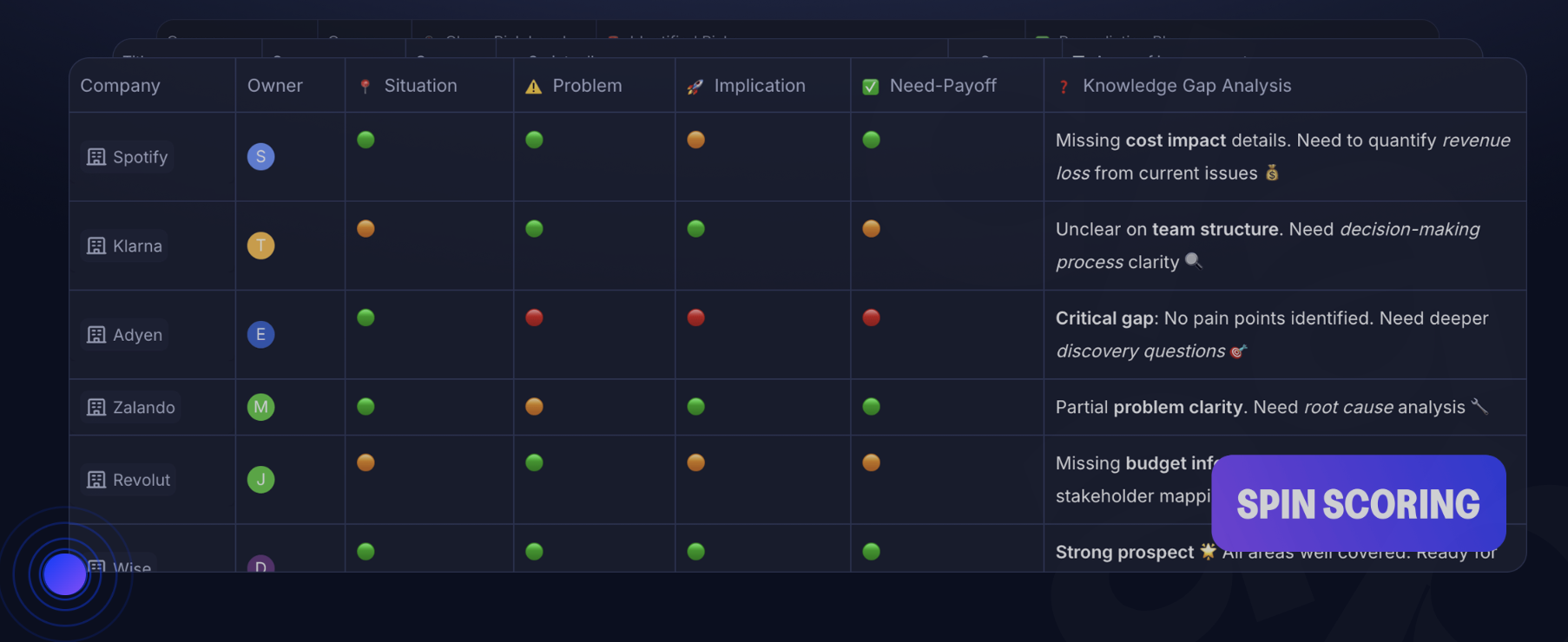
Task: Click the warning icon in Problem header
Action: pyautogui.click(x=533, y=86)
